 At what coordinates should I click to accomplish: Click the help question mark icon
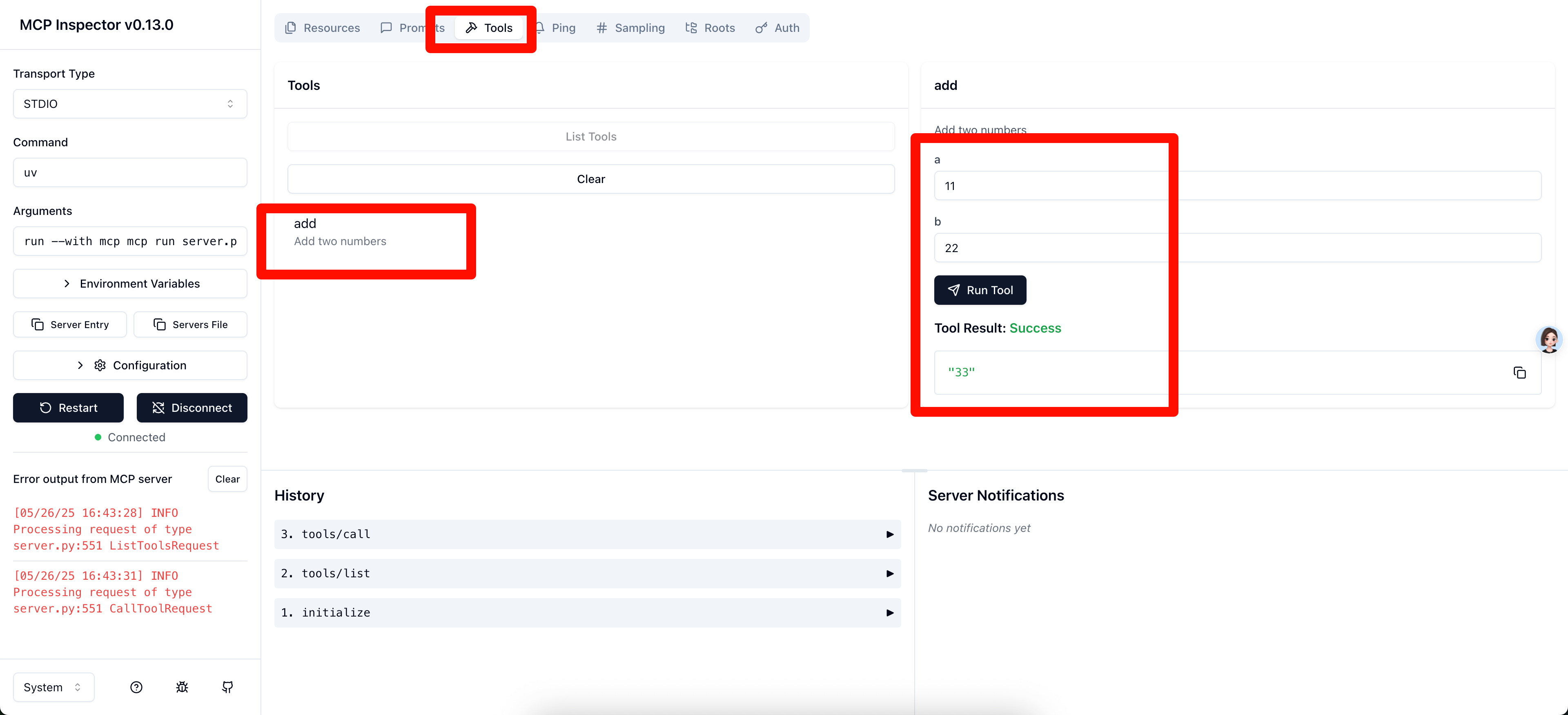coord(136,687)
